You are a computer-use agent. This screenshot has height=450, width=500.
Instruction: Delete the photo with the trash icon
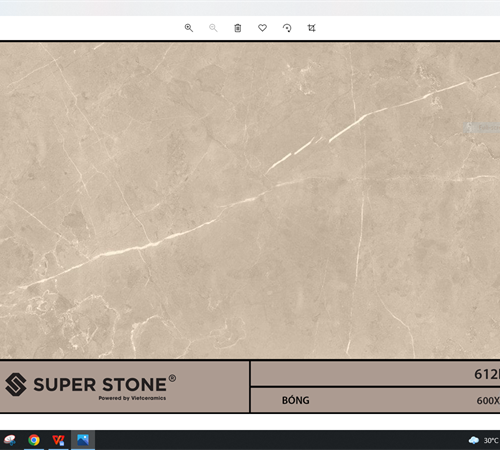[238, 28]
